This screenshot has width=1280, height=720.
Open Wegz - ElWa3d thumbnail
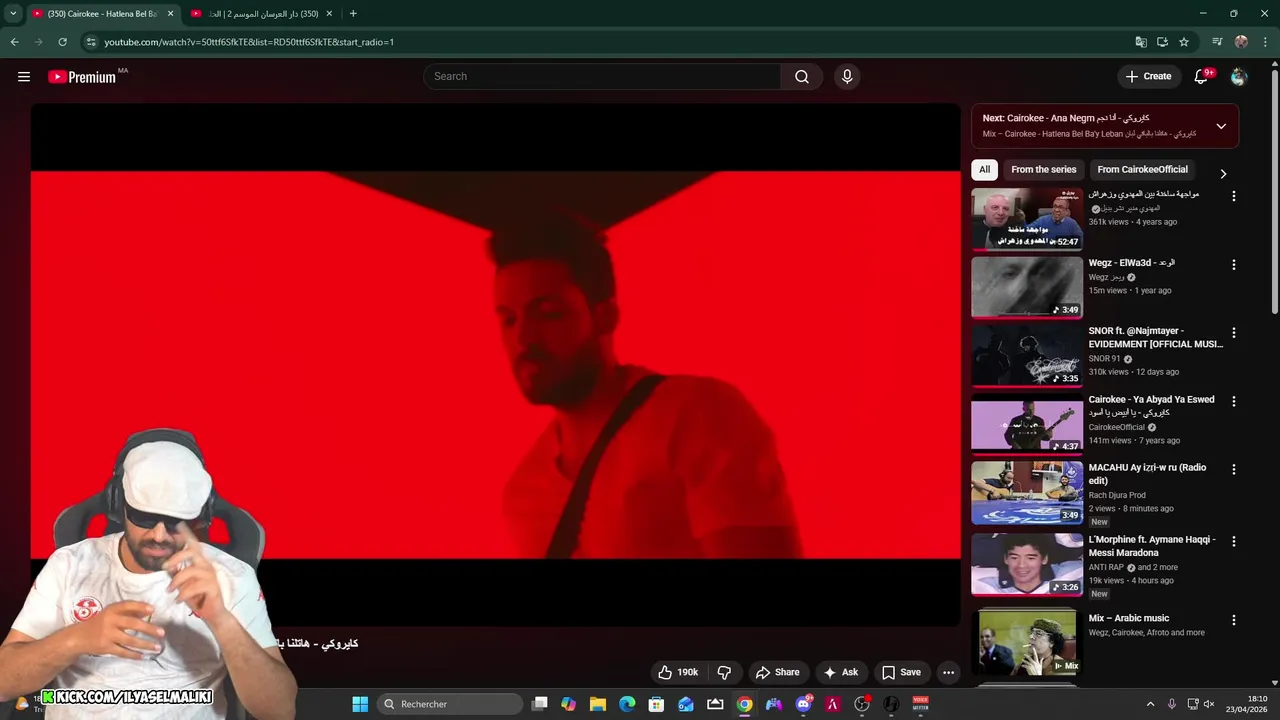pos(1027,287)
